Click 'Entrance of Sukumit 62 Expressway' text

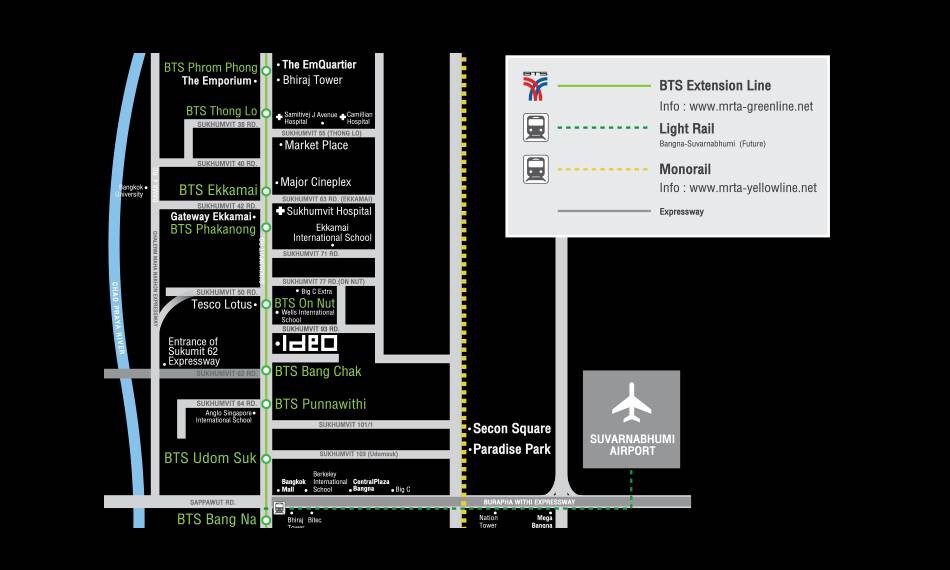(x=194, y=351)
